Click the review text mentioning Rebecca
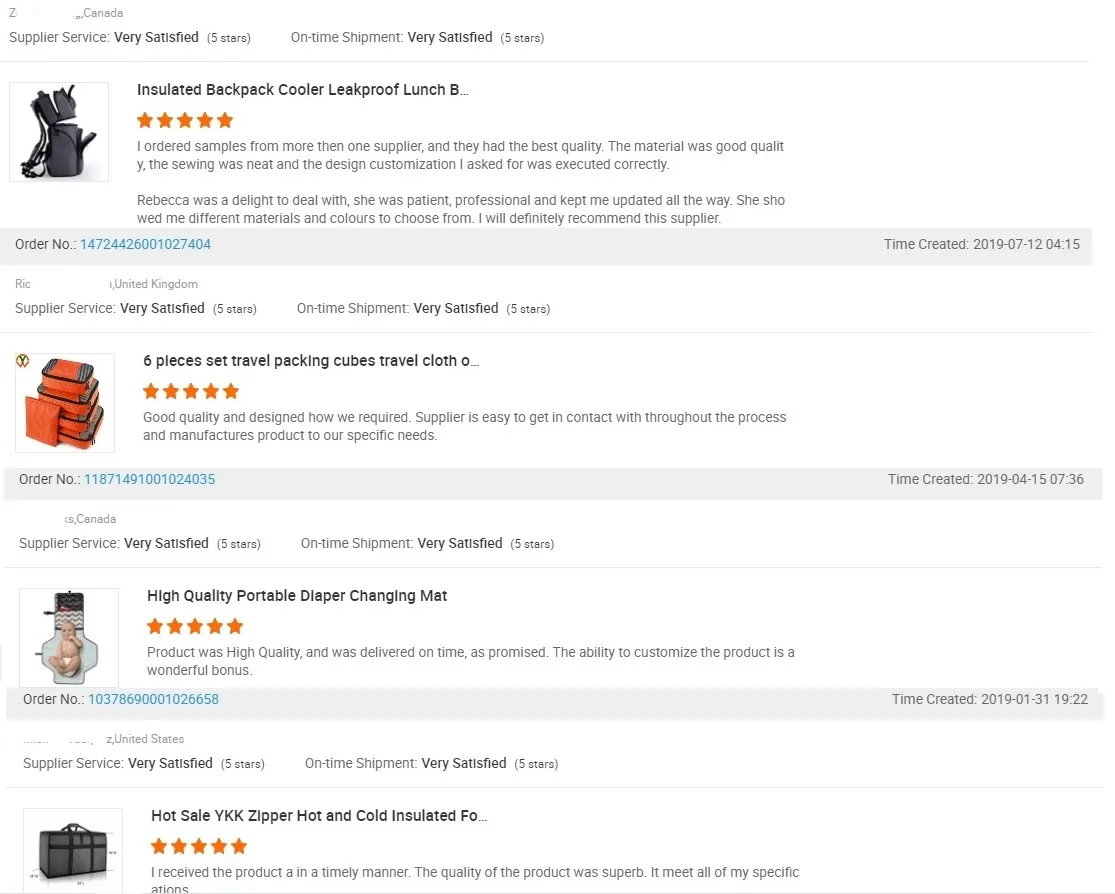This screenshot has height=894, width=1115. 460,209
